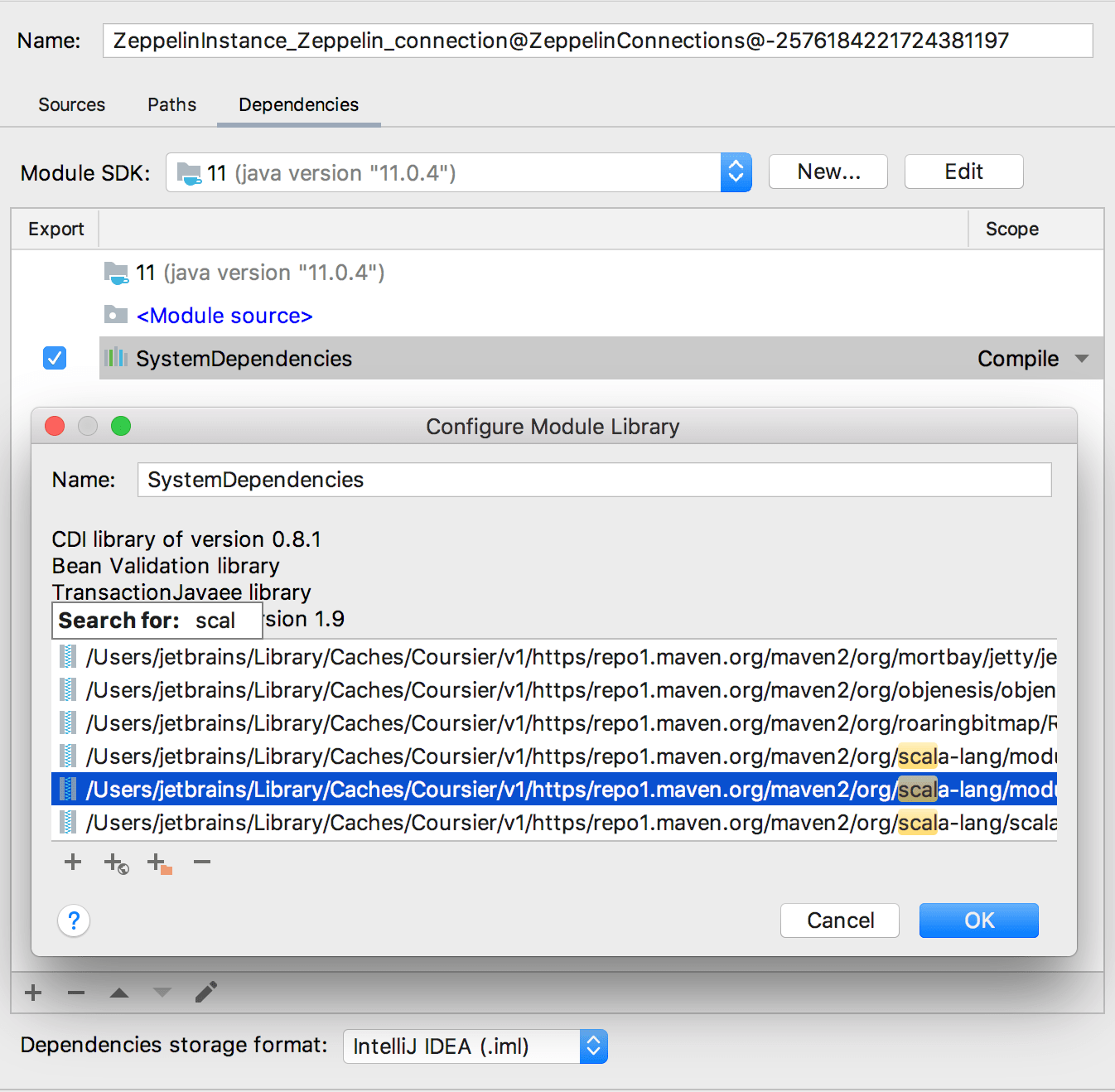The height and width of the screenshot is (1092, 1115).
Task: Enable export for SystemDependencies
Action: [54, 358]
